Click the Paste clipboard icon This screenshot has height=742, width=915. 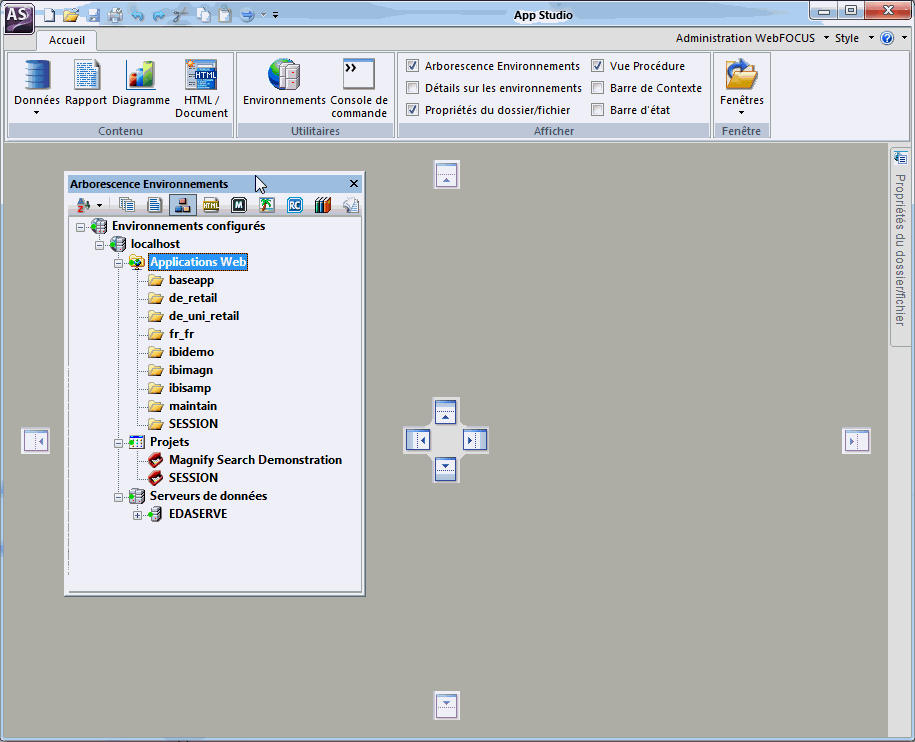tap(225, 15)
